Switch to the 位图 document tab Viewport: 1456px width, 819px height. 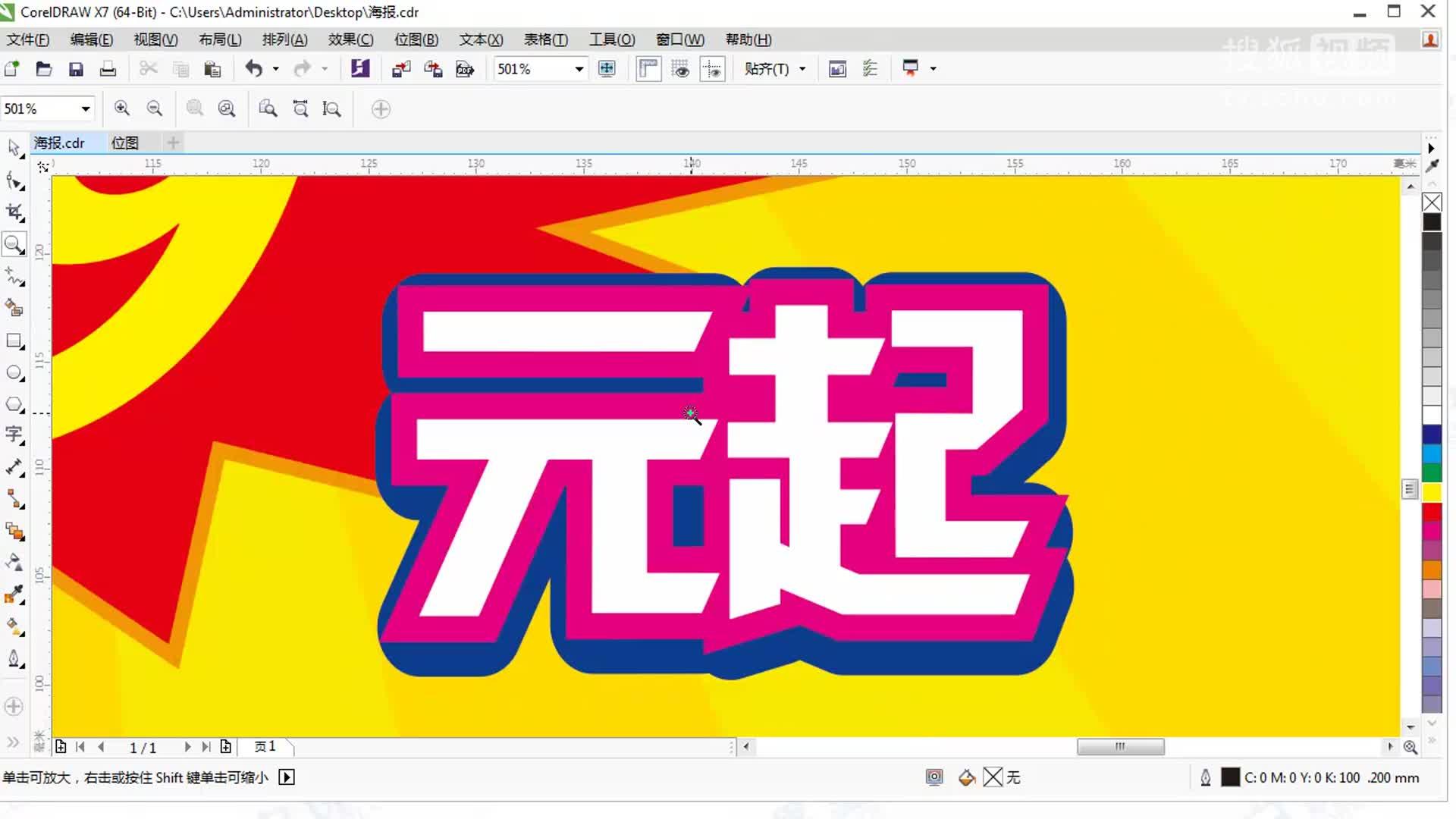[x=125, y=143]
